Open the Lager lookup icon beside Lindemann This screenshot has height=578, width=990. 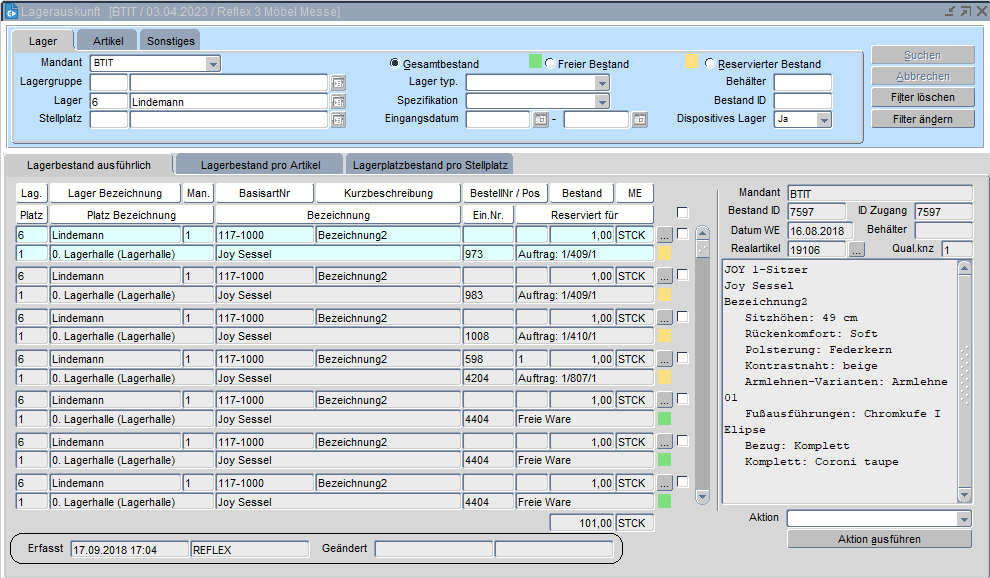(338, 102)
